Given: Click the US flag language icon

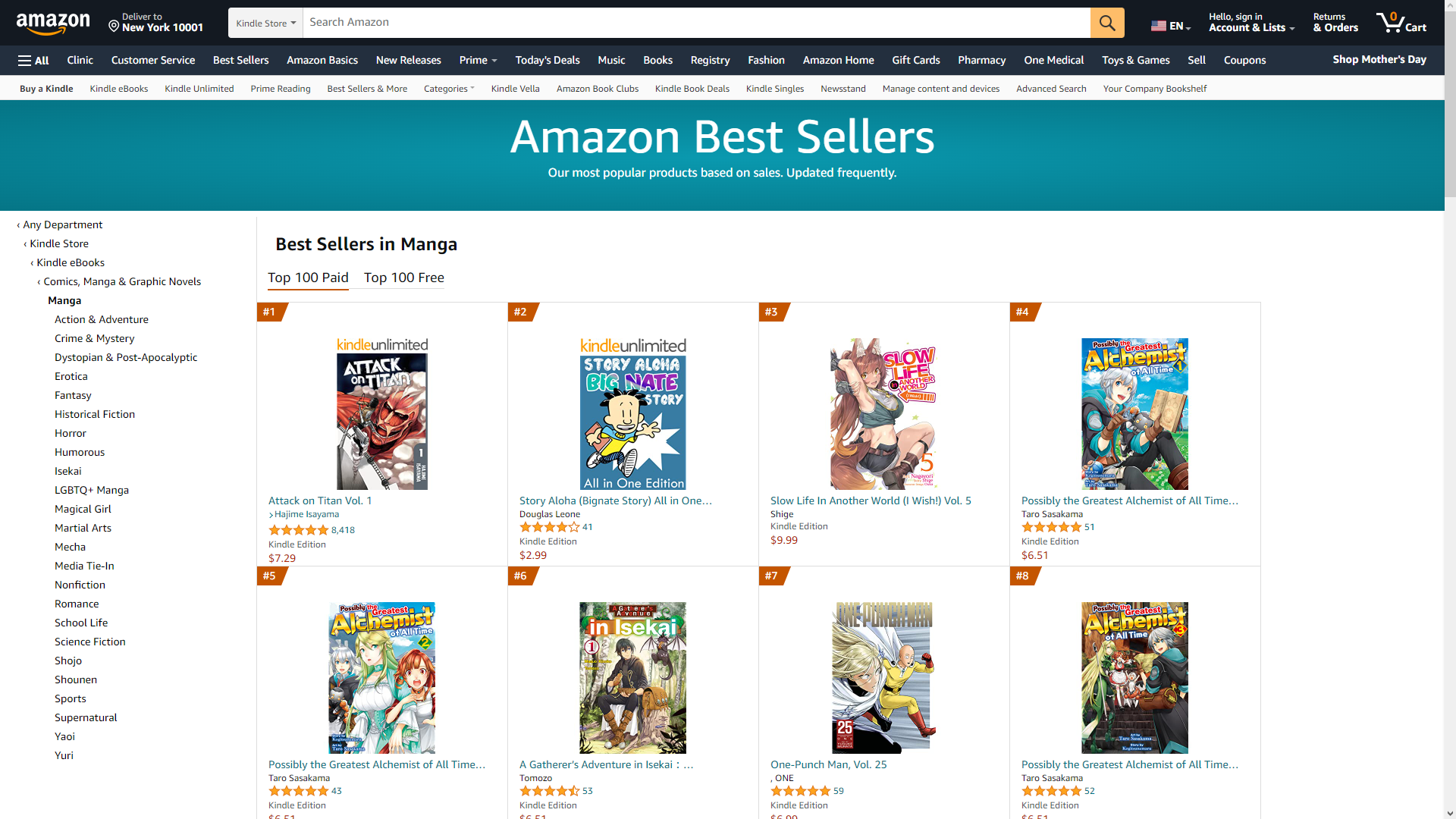Looking at the screenshot, I should [1159, 26].
